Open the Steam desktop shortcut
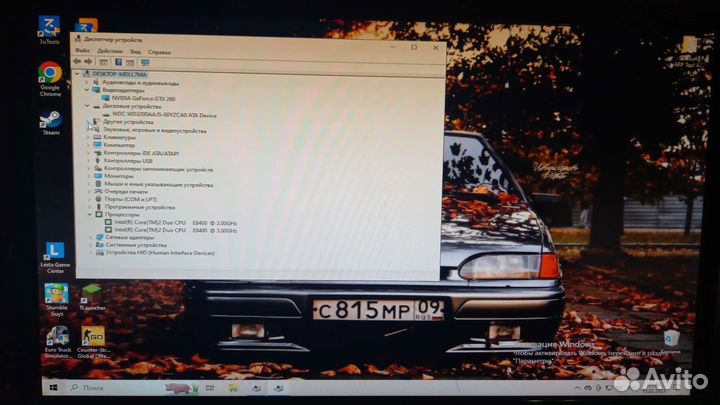Image resolution: width=720 pixels, height=405 pixels. 51,122
